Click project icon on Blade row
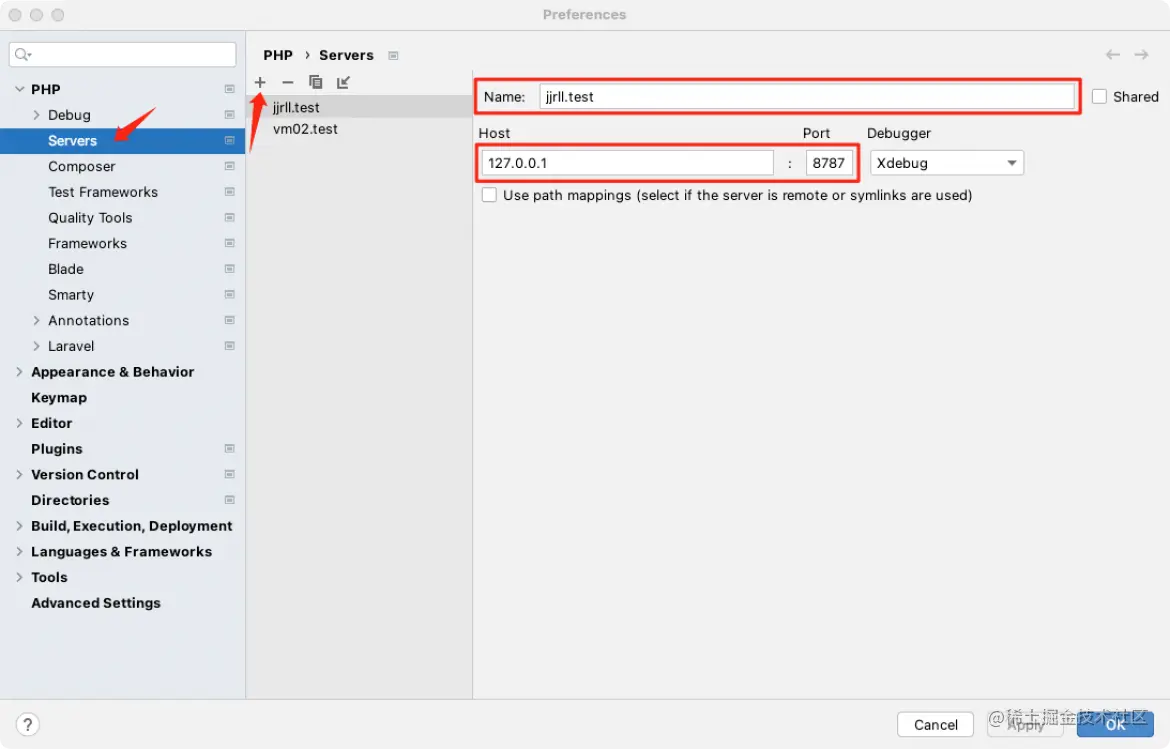This screenshot has width=1170, height=749. coord(229,269)
